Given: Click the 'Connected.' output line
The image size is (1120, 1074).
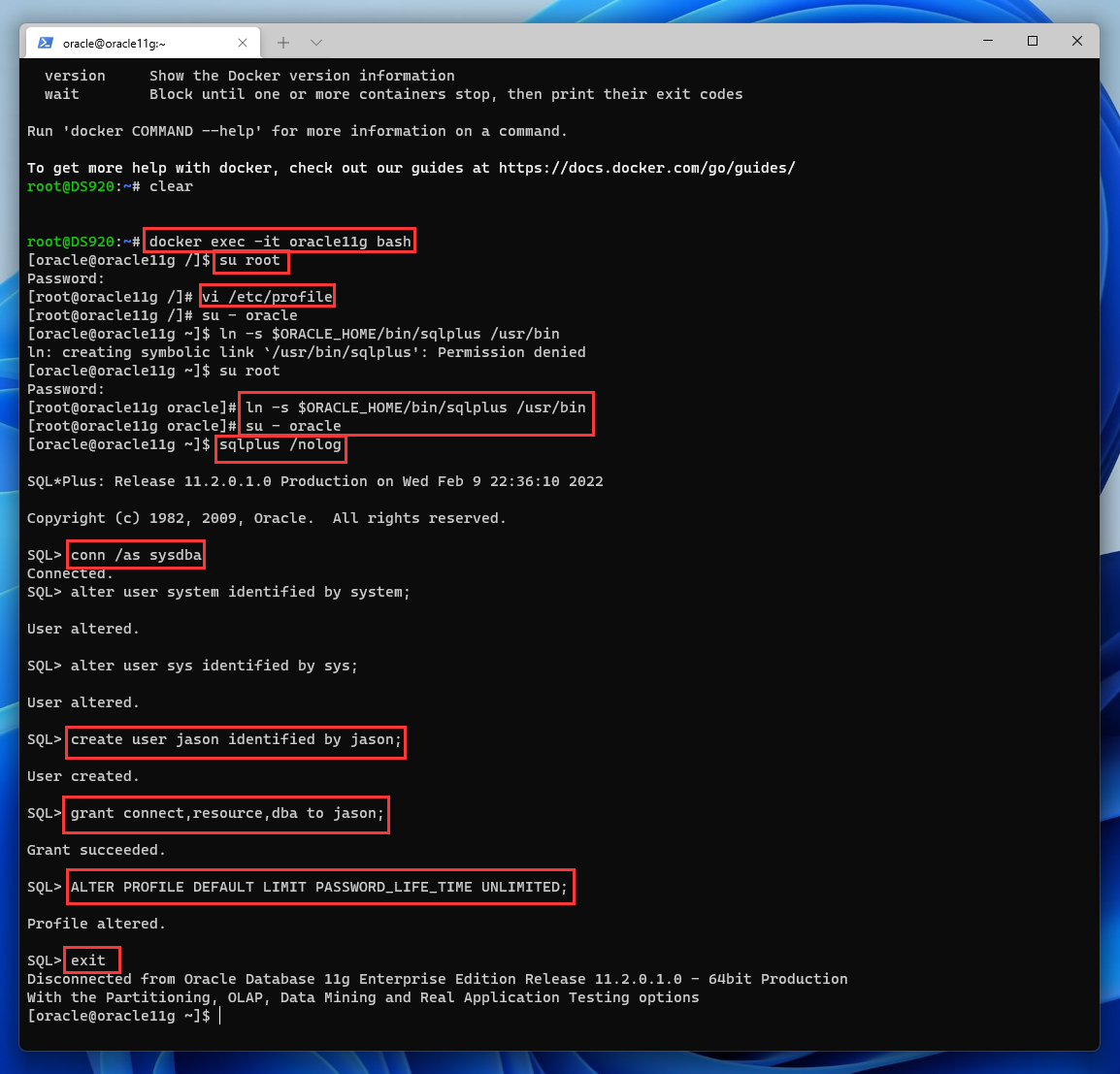Looking at the screenshot, I should pyautogui.click(x=70, y=573).
